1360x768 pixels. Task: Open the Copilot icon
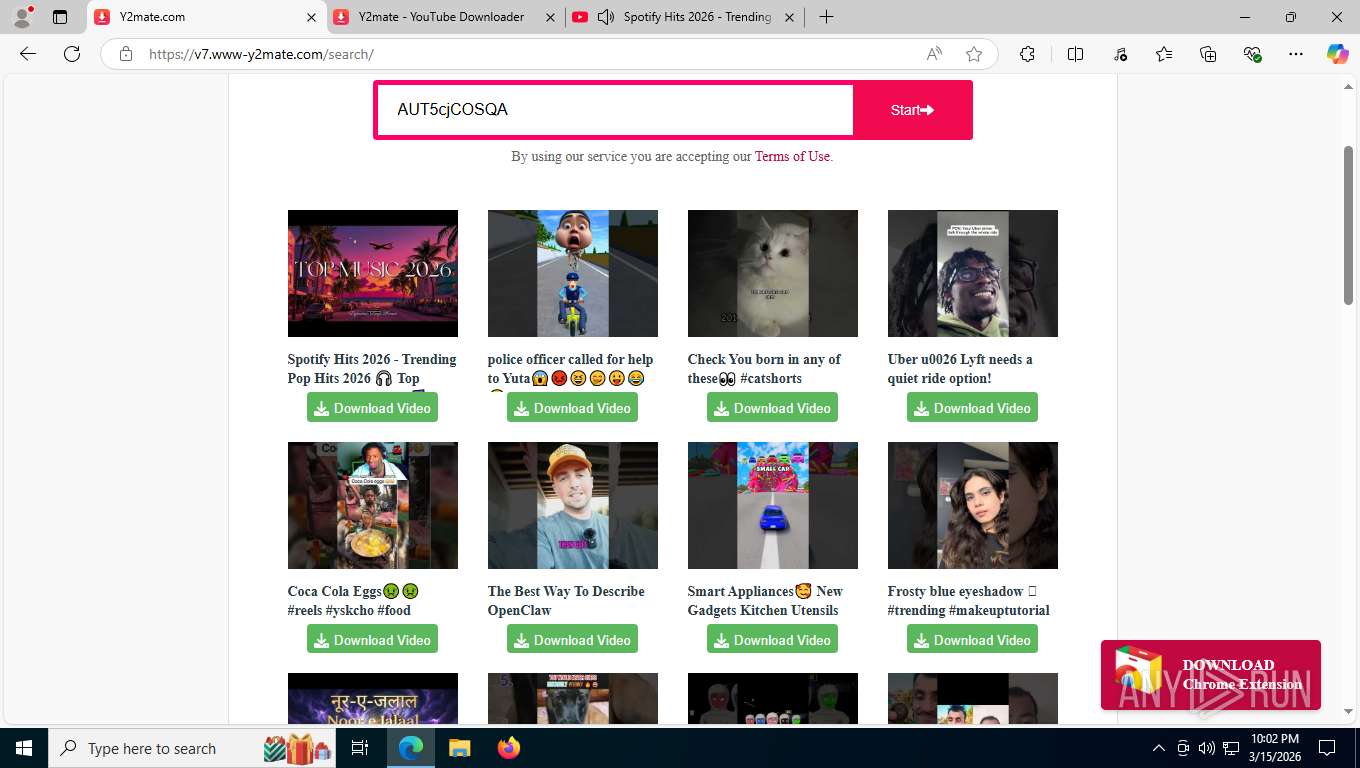pyautogui.click(x=1338, y=54)
